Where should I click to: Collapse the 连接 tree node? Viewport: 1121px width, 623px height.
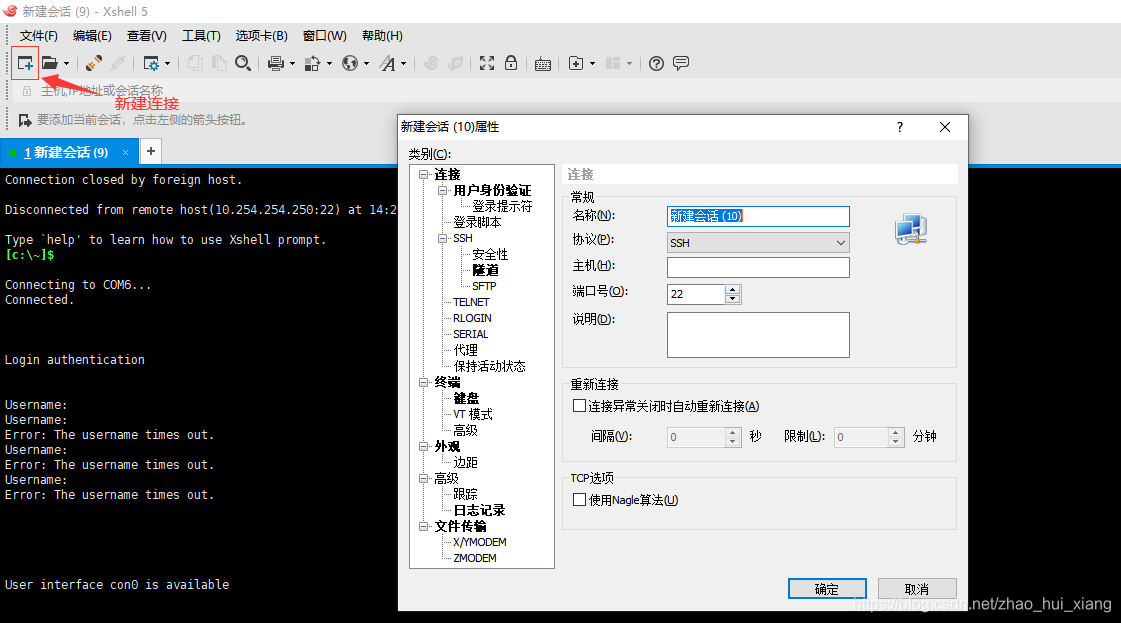423,175
